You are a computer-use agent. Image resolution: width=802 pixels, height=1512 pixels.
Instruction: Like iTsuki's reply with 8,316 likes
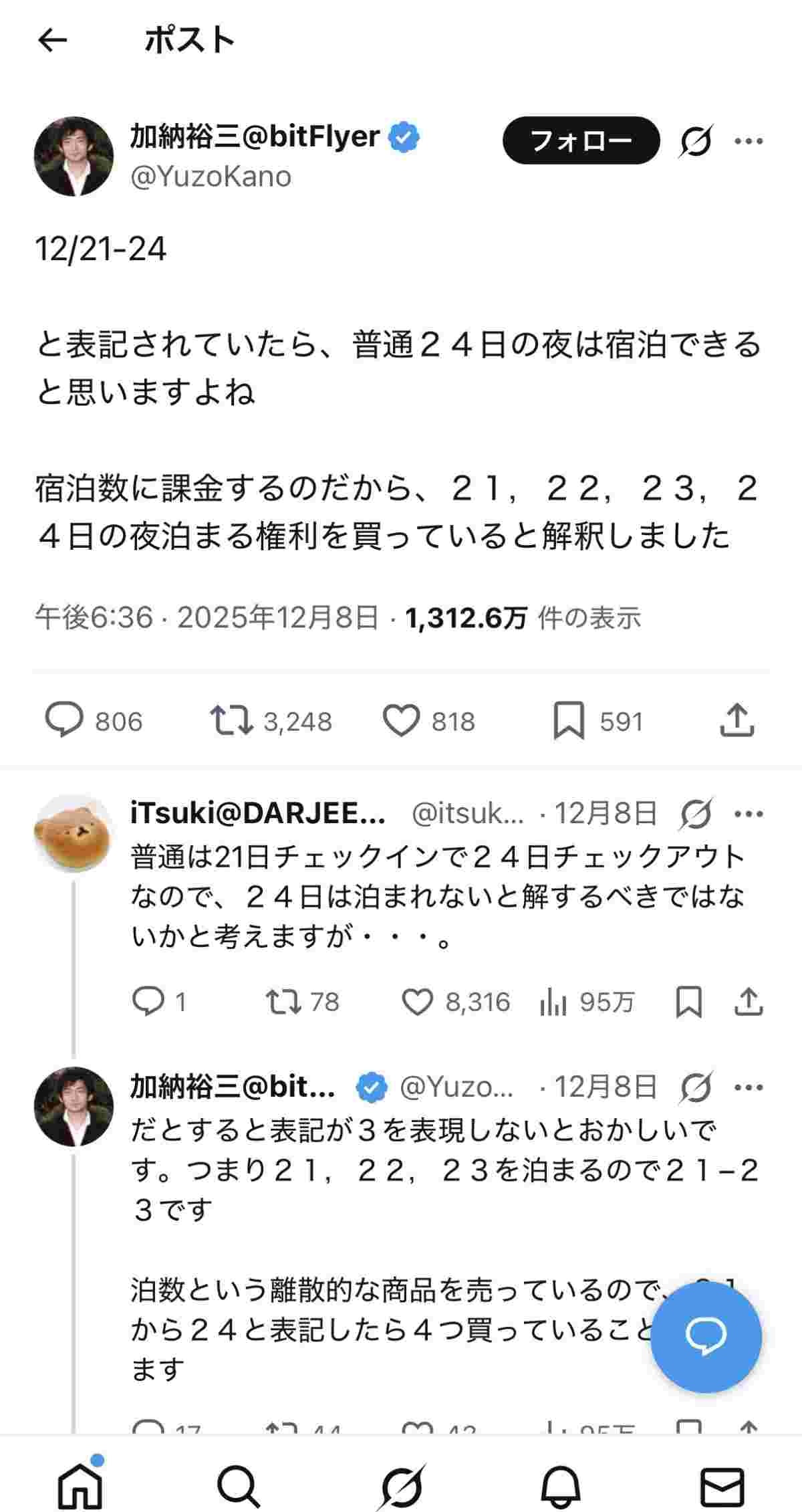[418, 1002]
